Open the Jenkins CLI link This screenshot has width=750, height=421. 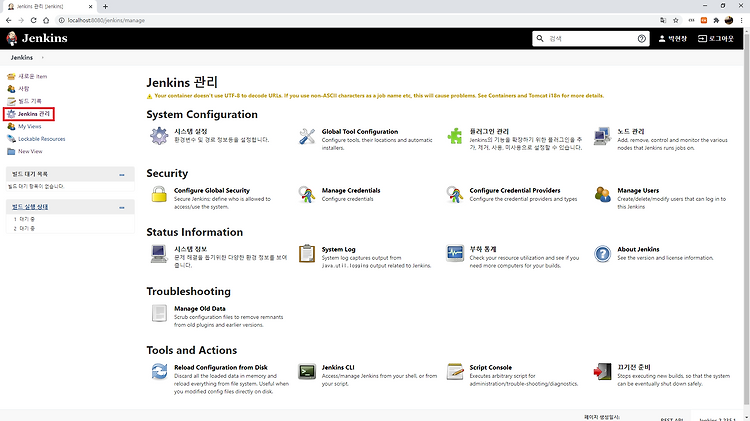pos(338,367)
